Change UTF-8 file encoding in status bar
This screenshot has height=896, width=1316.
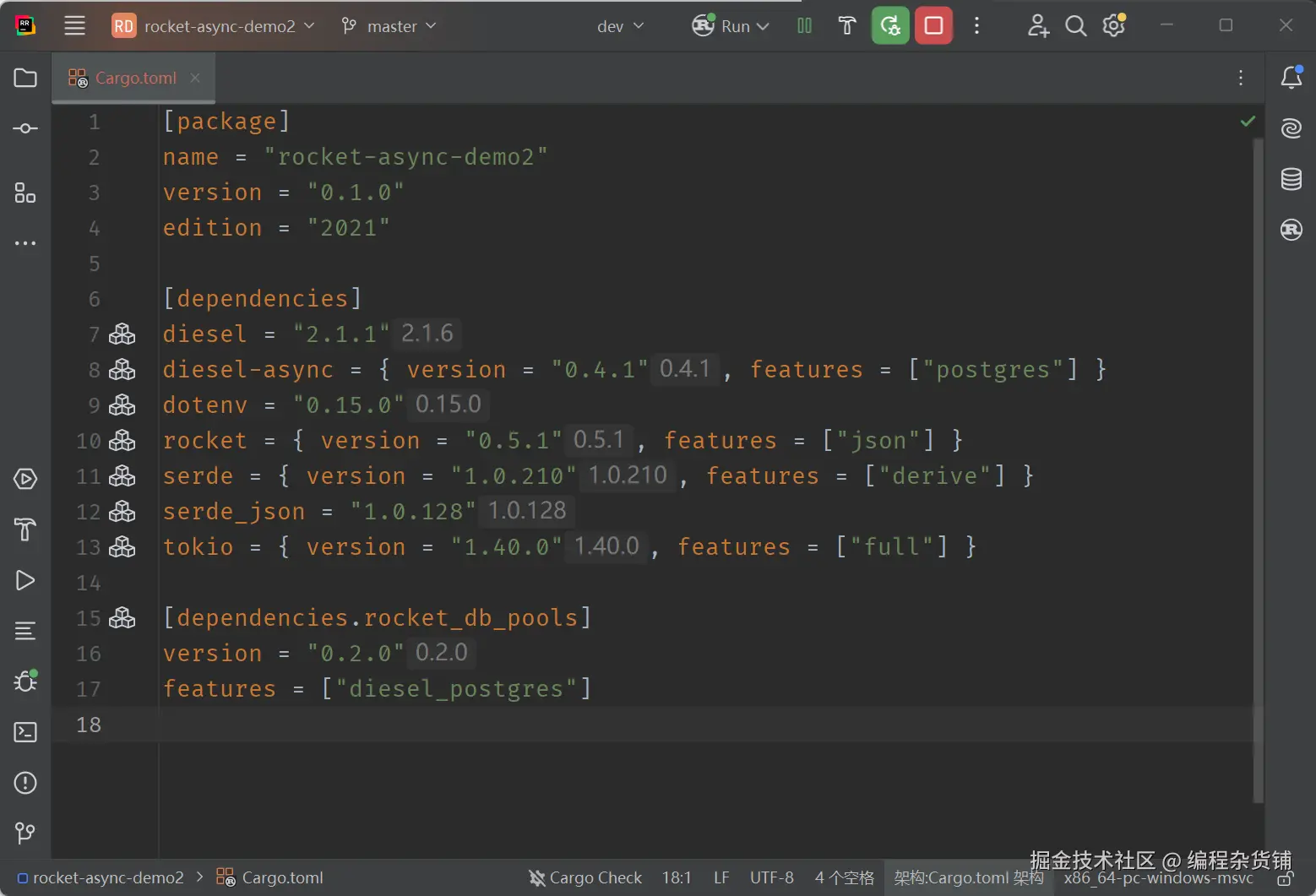pos(772,877)
